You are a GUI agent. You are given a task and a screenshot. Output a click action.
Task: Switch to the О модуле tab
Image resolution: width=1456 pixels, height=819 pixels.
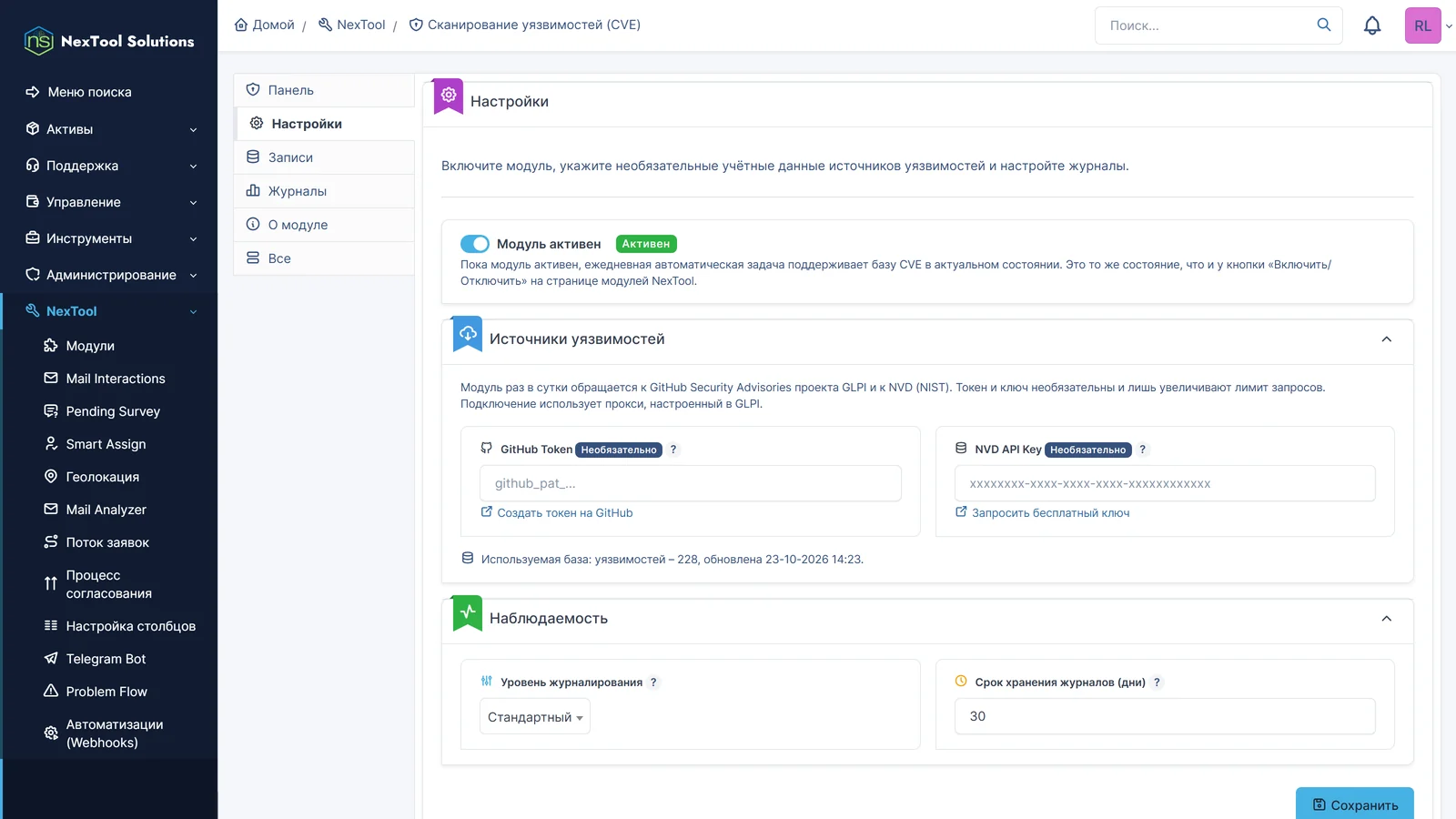pyautogui.click(x=324, y=225)
